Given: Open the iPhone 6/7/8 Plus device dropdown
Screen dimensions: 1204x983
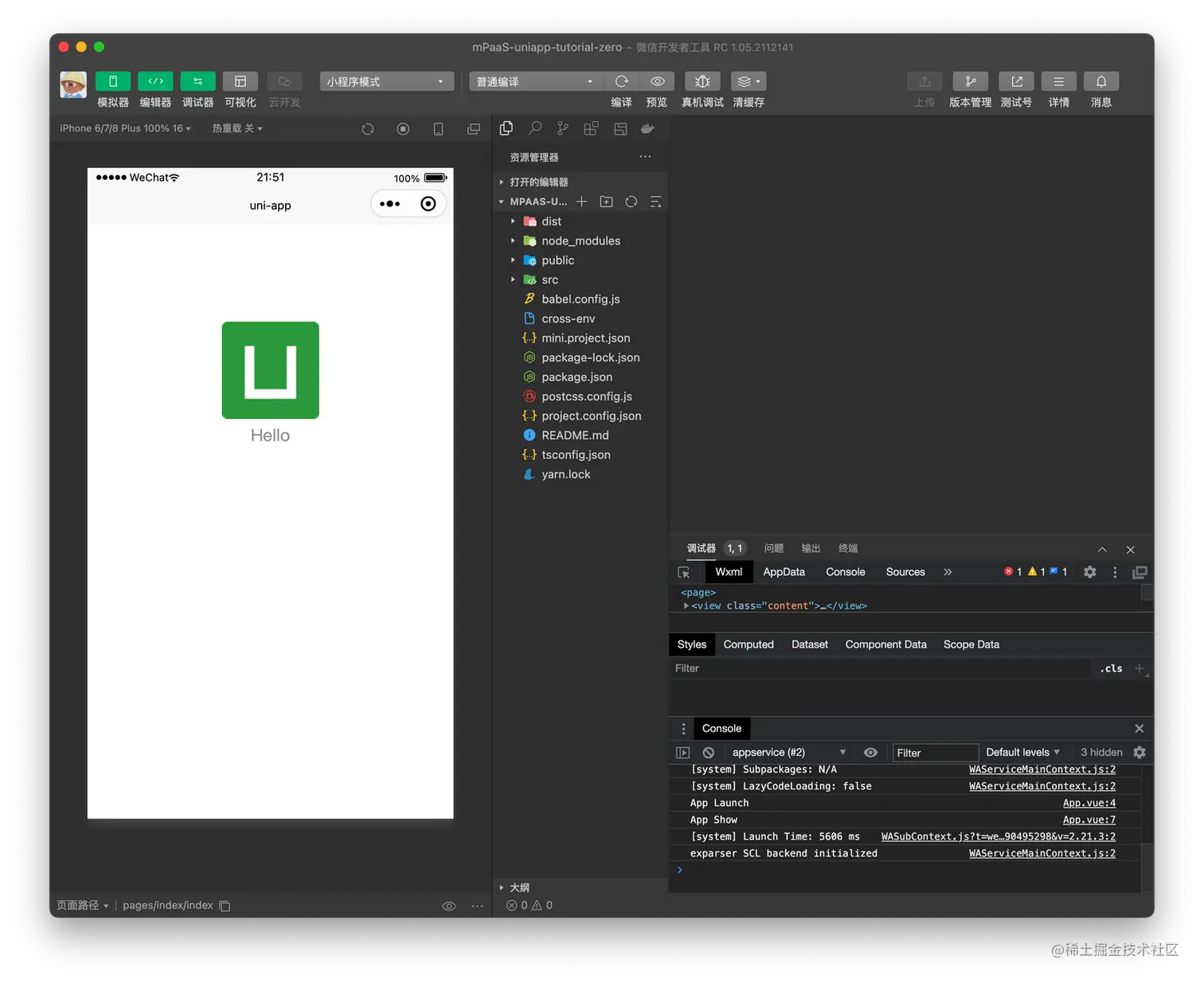Looking at the screenshot, I should tap(125, 128).
